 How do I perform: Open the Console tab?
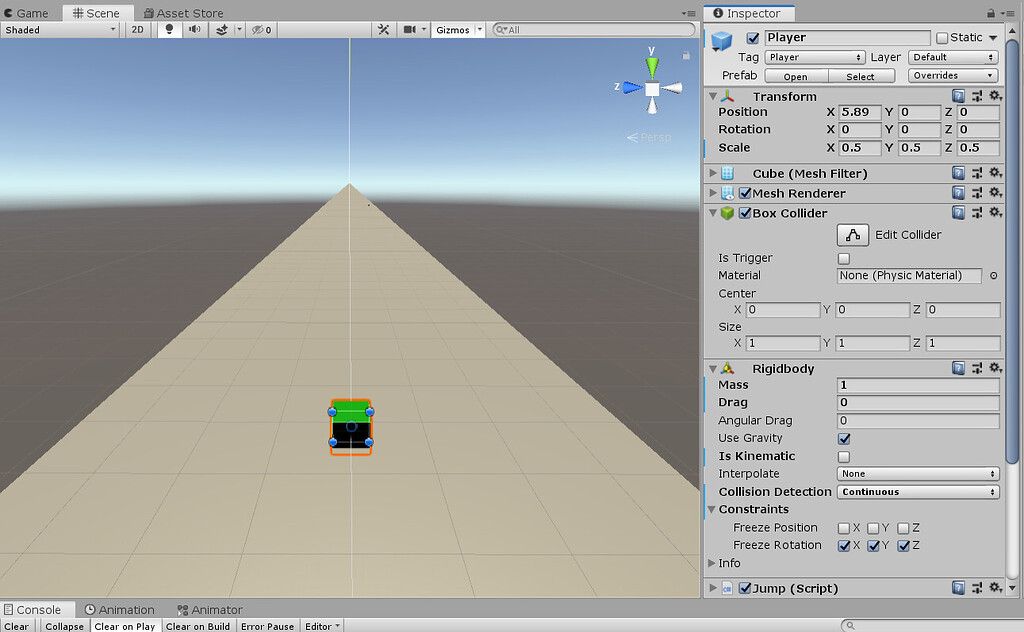[x=37, y=609]
